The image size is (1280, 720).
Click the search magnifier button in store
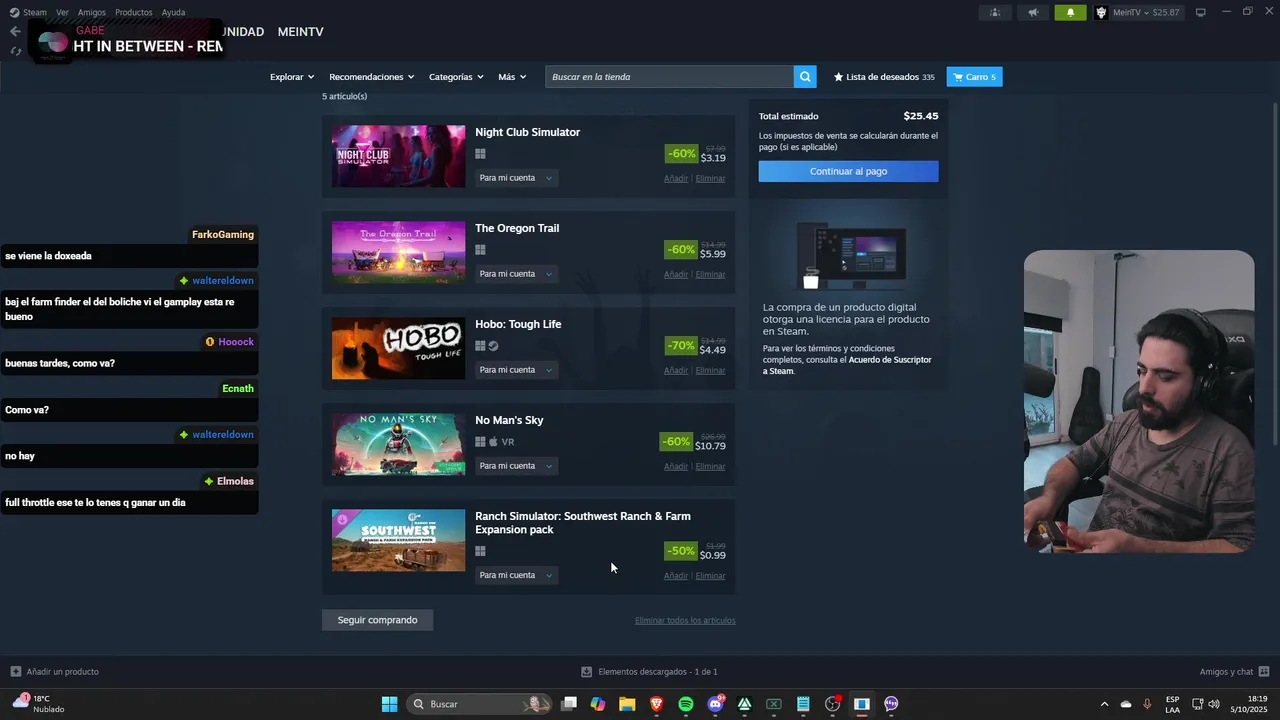805,77
